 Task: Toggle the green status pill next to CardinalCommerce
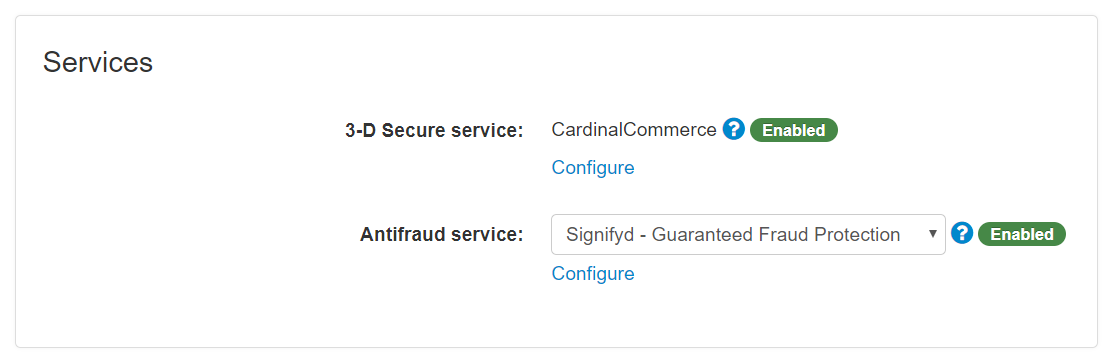(x=794, y=130)
